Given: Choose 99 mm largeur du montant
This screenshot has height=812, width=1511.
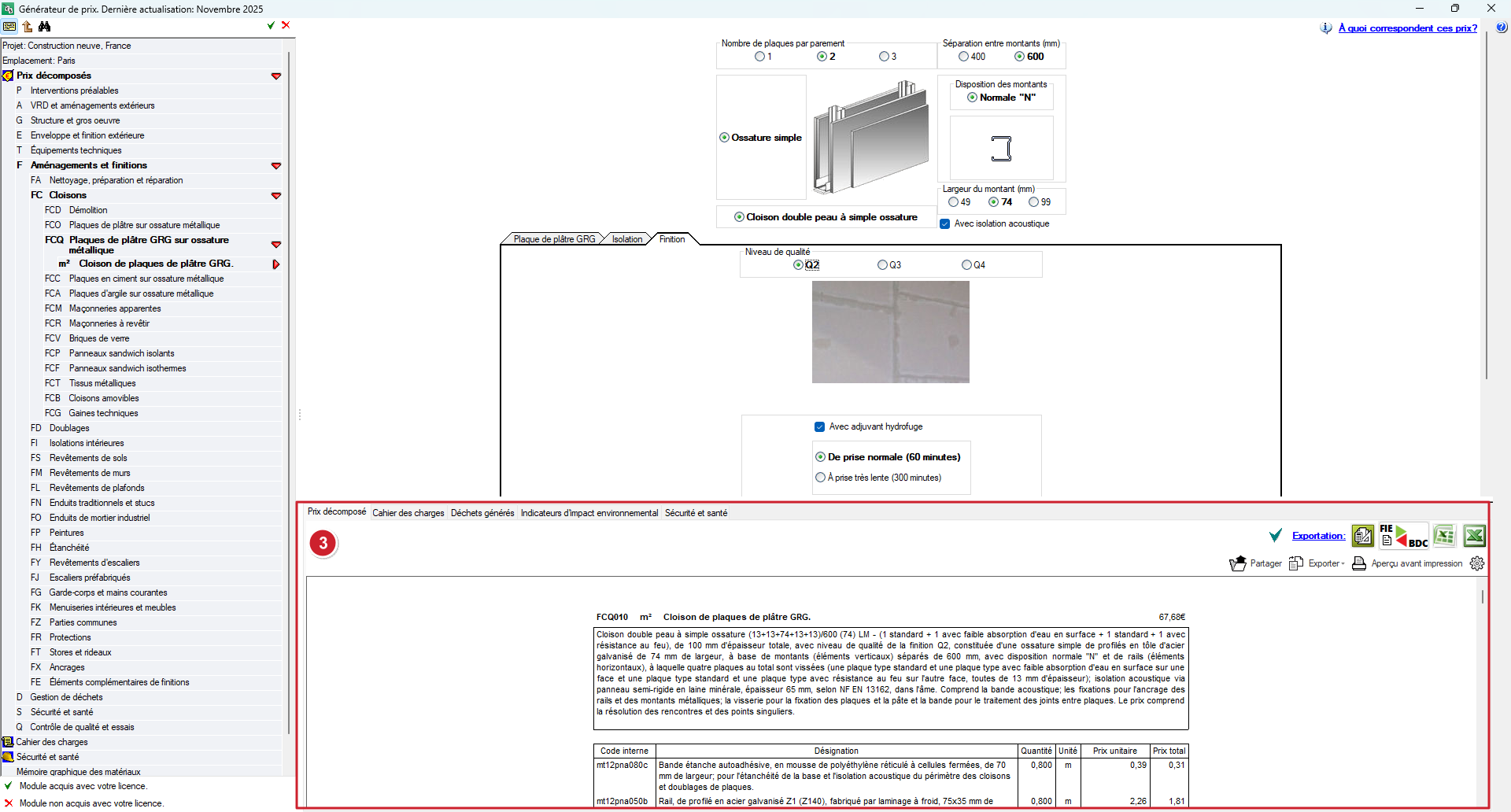Looking at the screenshot, I should click(x=1034, y=202).
